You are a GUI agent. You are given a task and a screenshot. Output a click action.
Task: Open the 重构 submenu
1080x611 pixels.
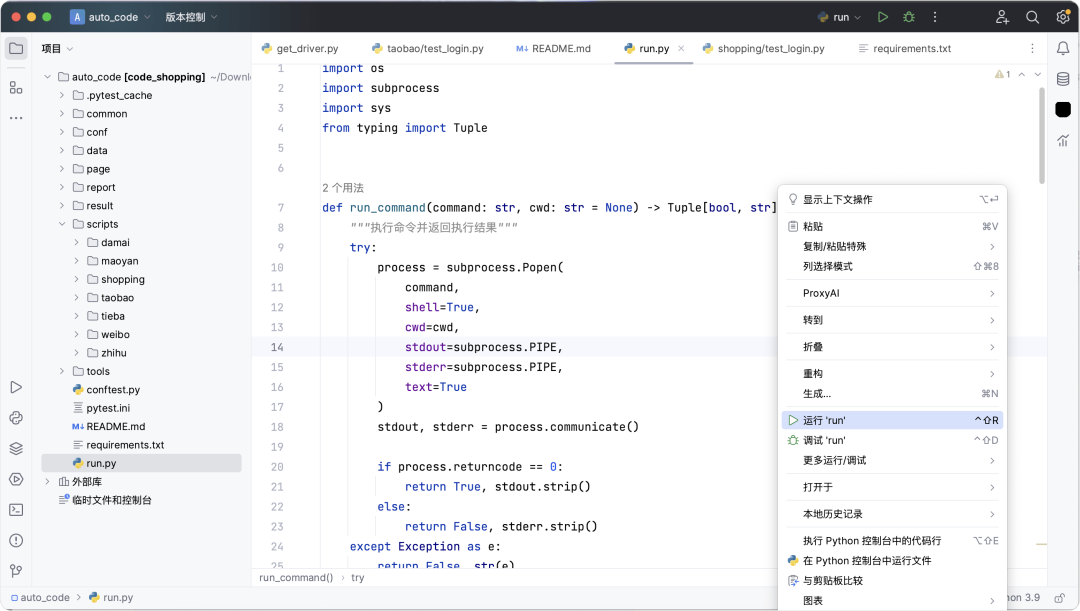[892, 373]
